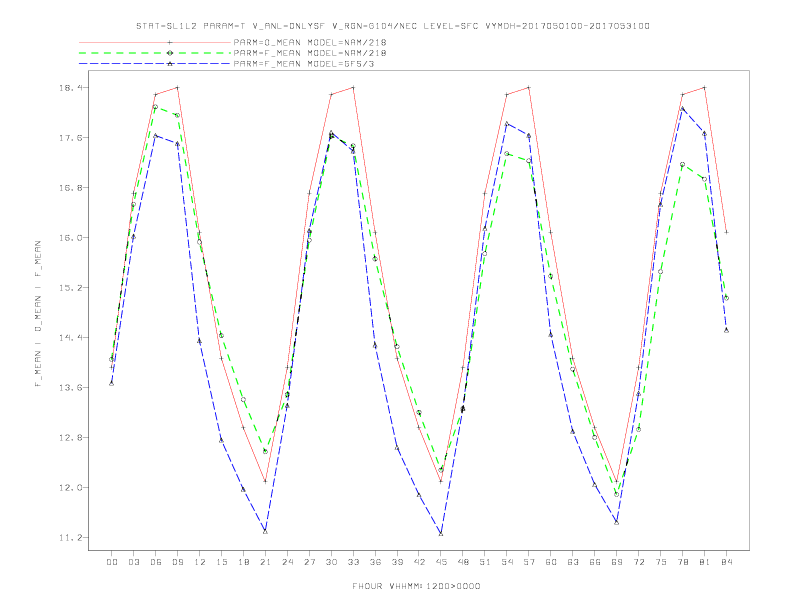The height and width of the screenshot is (612, 792).
Task: Click x-axis tick label 51
Action: pyautogui.click(x=485, y=562)
